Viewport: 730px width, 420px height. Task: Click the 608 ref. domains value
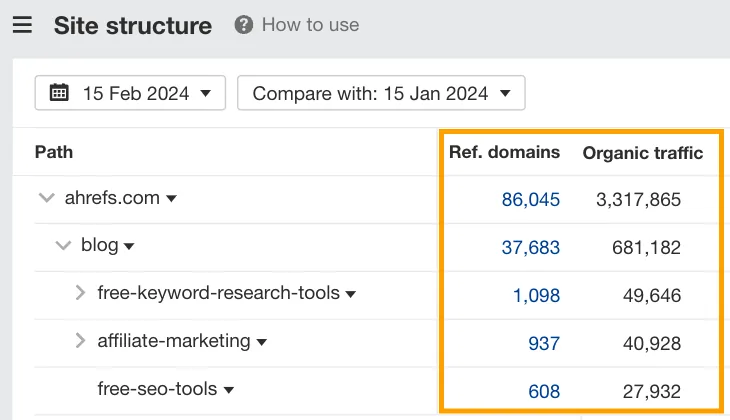544,391
